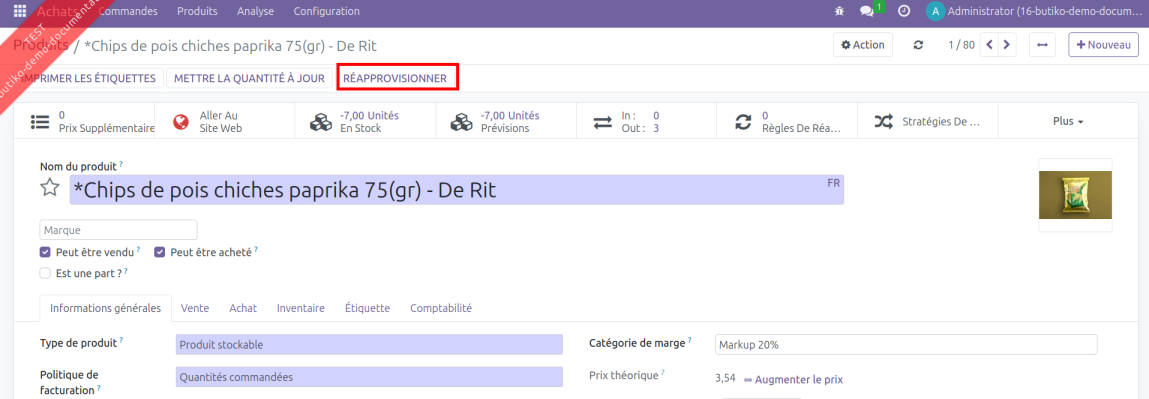Open En Stock units stat button
The image size is (1149, 399).
[365, 122]
